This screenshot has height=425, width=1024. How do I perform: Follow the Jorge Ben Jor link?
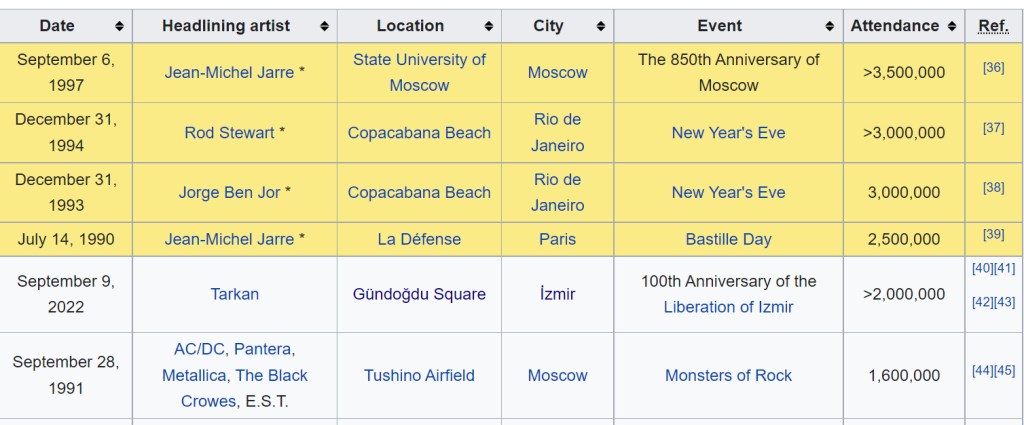(x=229, y=192)
